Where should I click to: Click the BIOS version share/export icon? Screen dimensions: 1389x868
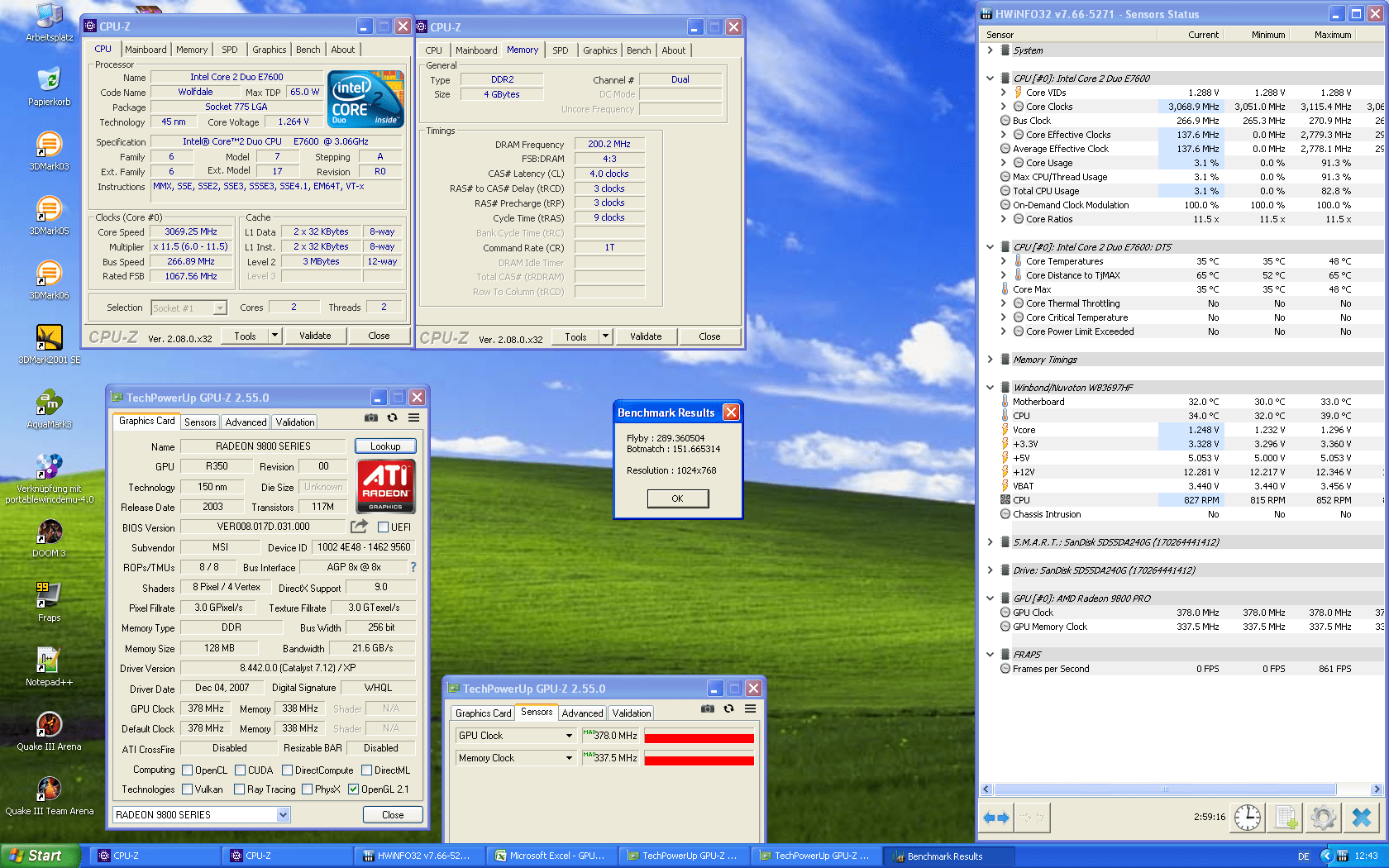359,527
